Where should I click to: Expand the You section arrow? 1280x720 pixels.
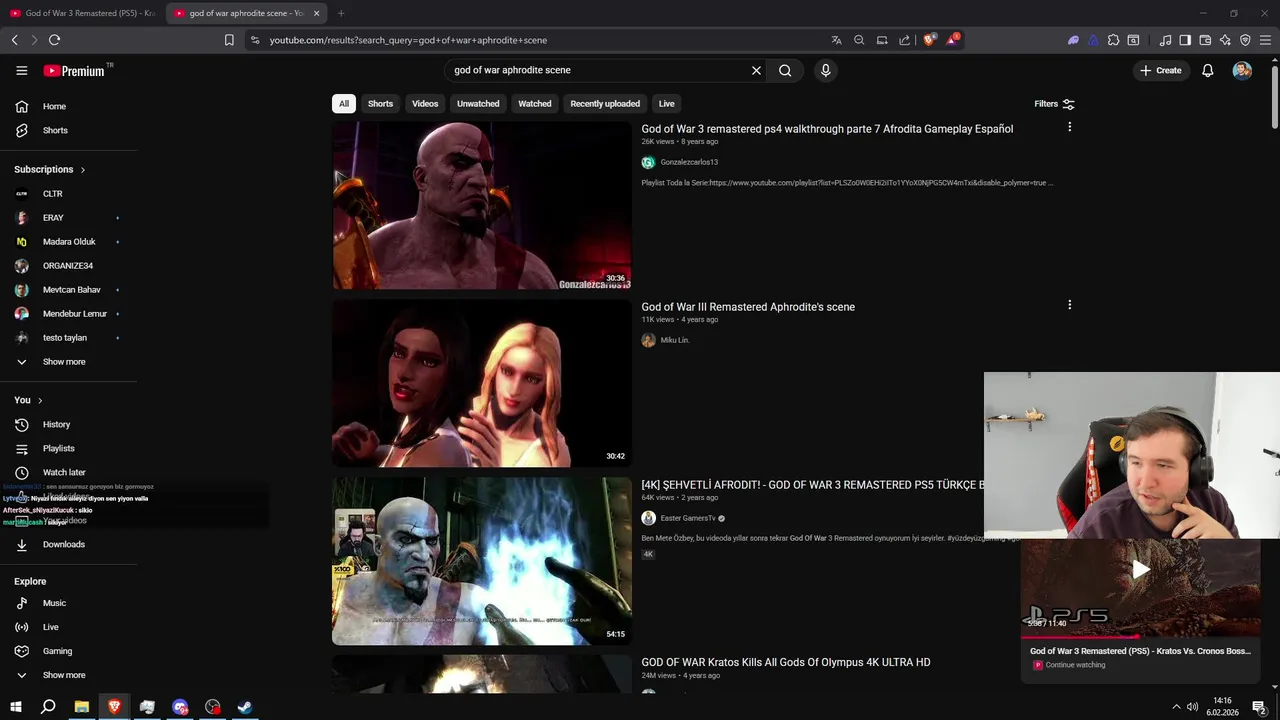coord(40,400)
